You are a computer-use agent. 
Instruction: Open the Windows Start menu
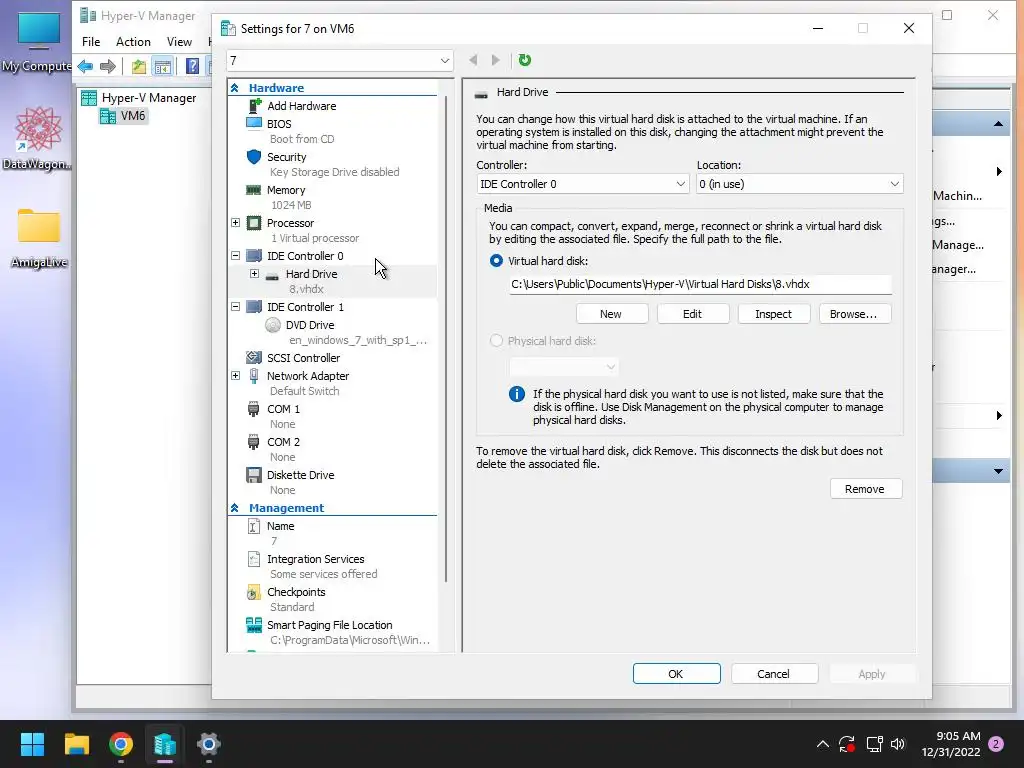[x=32, y=744]
